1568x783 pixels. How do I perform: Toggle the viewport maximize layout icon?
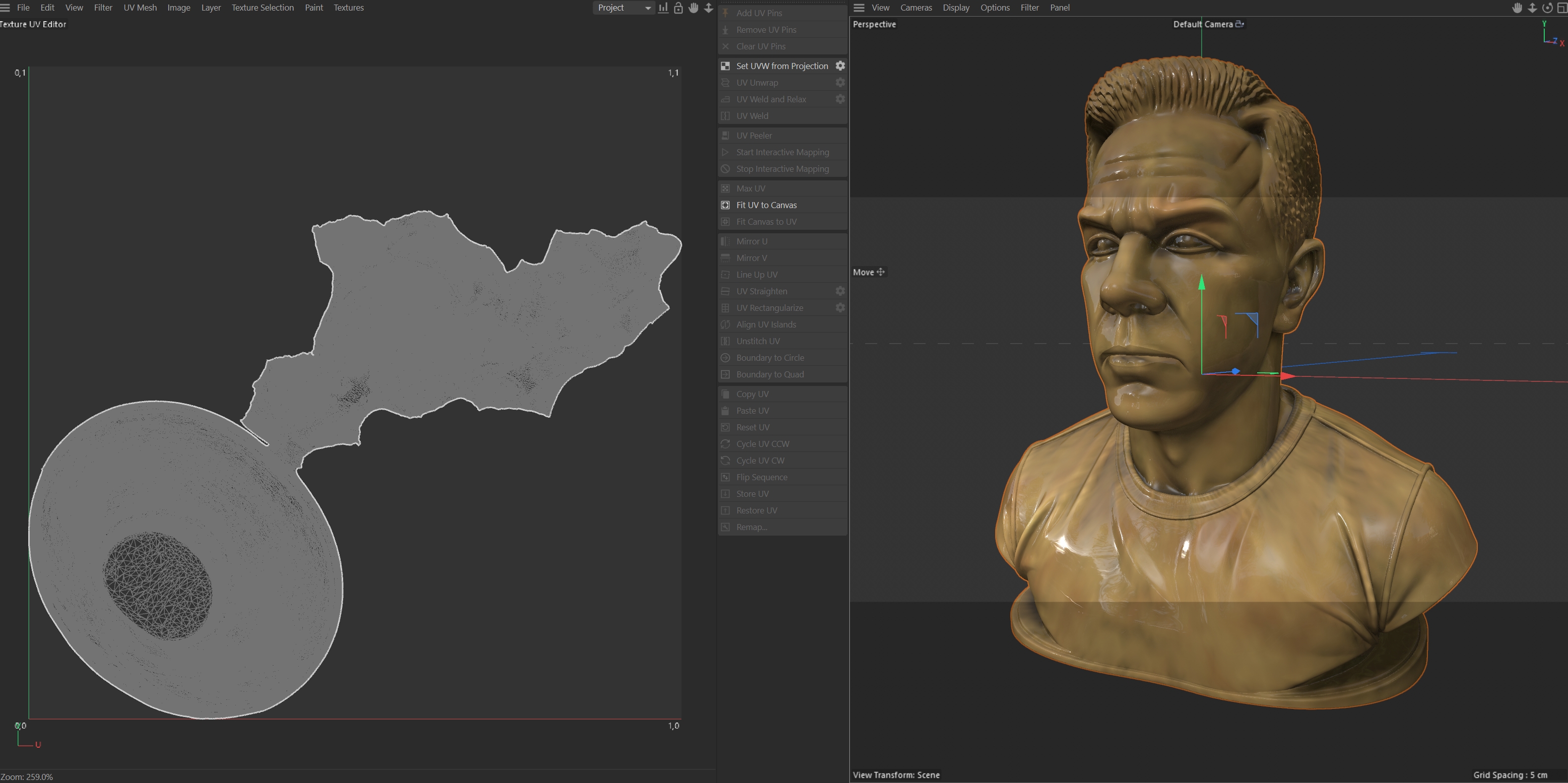[x=1561, y=8]
